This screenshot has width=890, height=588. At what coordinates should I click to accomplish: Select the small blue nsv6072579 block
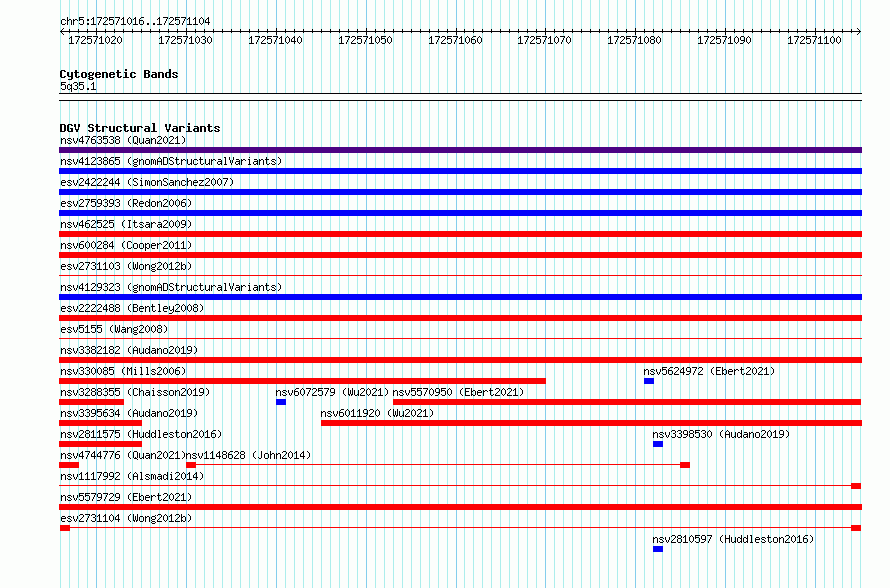281,402
